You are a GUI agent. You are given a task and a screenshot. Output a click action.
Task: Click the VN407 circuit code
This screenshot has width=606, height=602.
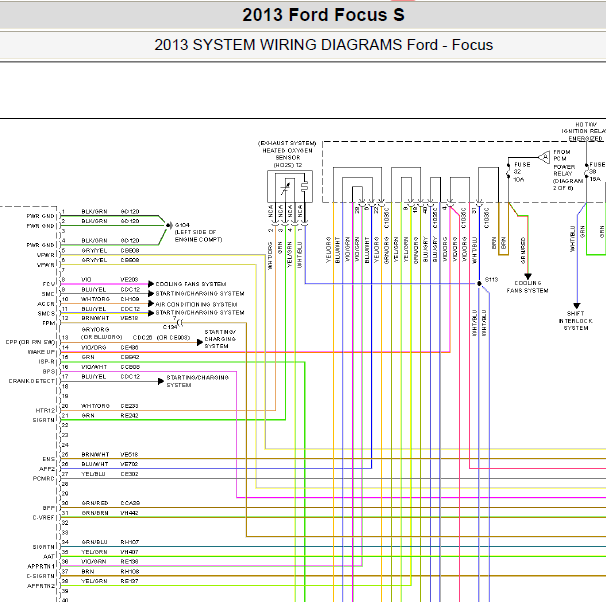(x=129, y=552)
